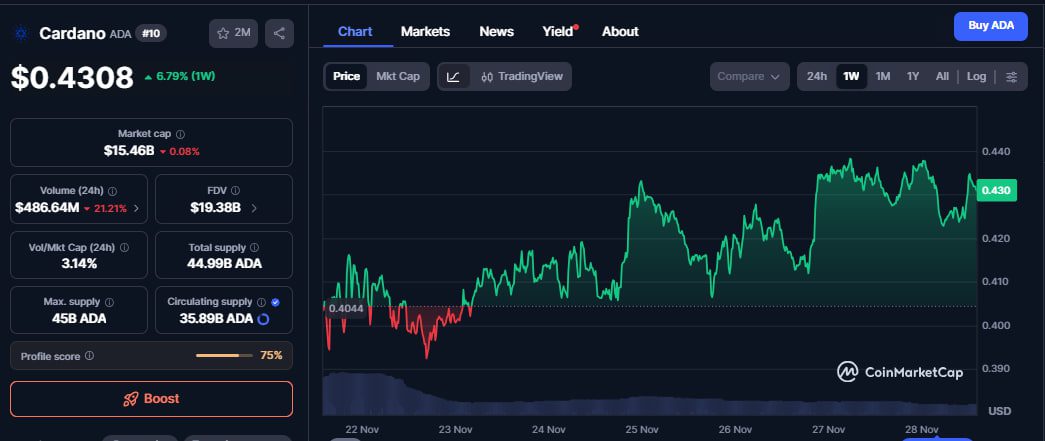This screenshot has height=441, width=1045.
Task: Open the FDV info icon
Action: coord(235,191)
